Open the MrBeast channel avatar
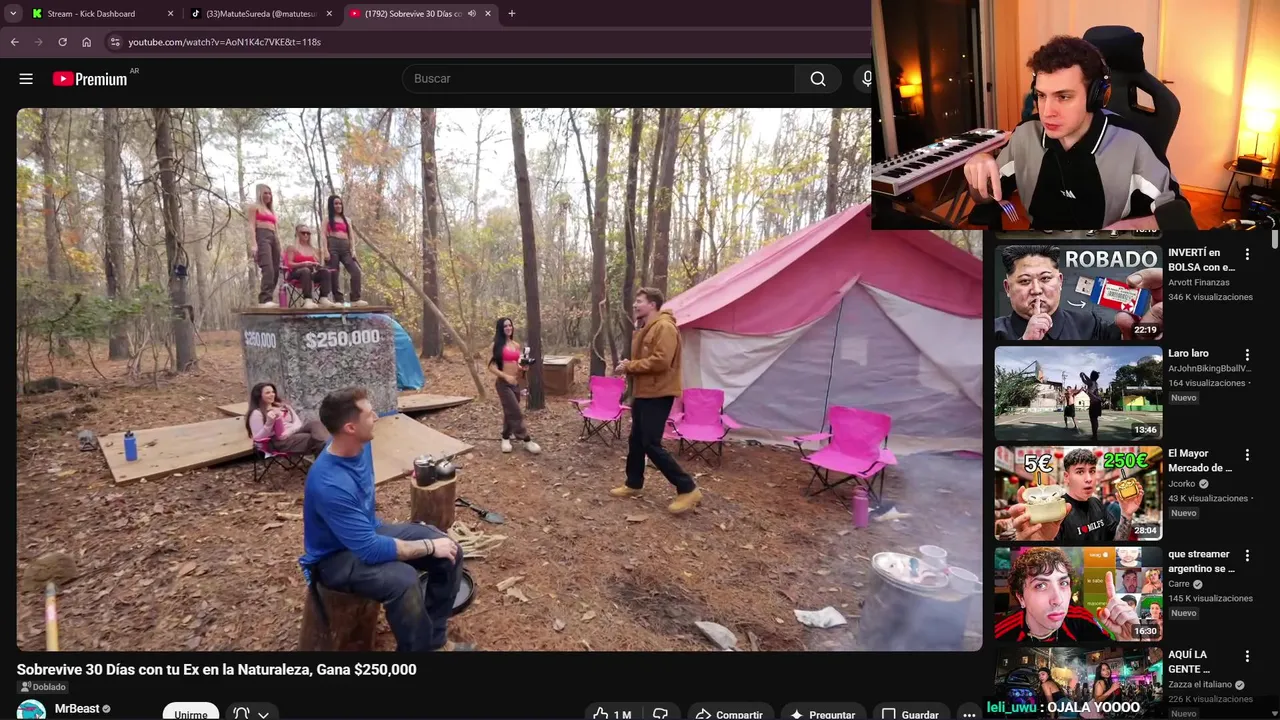This screenshot has height=720, width=1280. point(31,710)
